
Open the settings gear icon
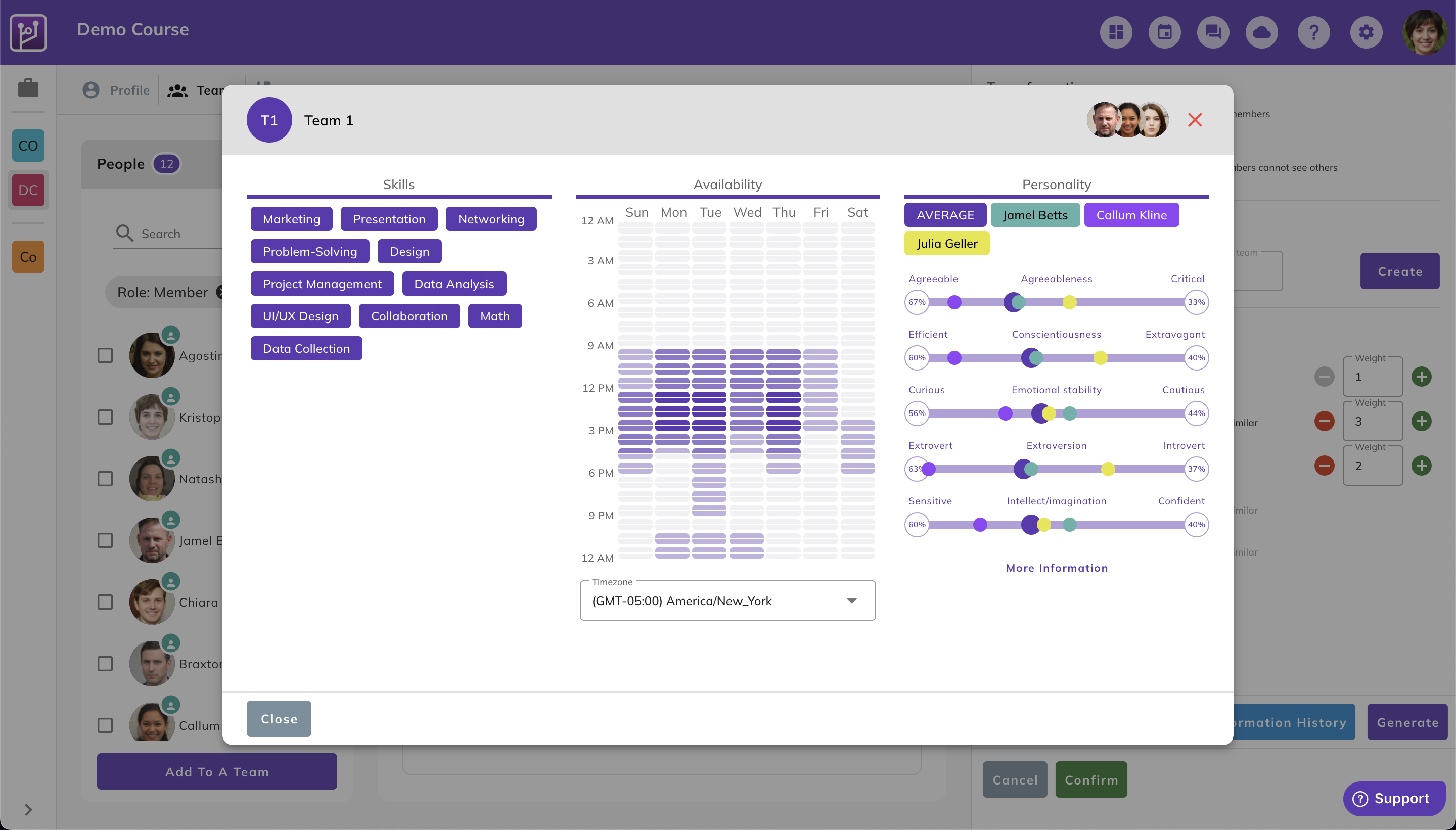pyautogui.click(x=1366, y=32)
